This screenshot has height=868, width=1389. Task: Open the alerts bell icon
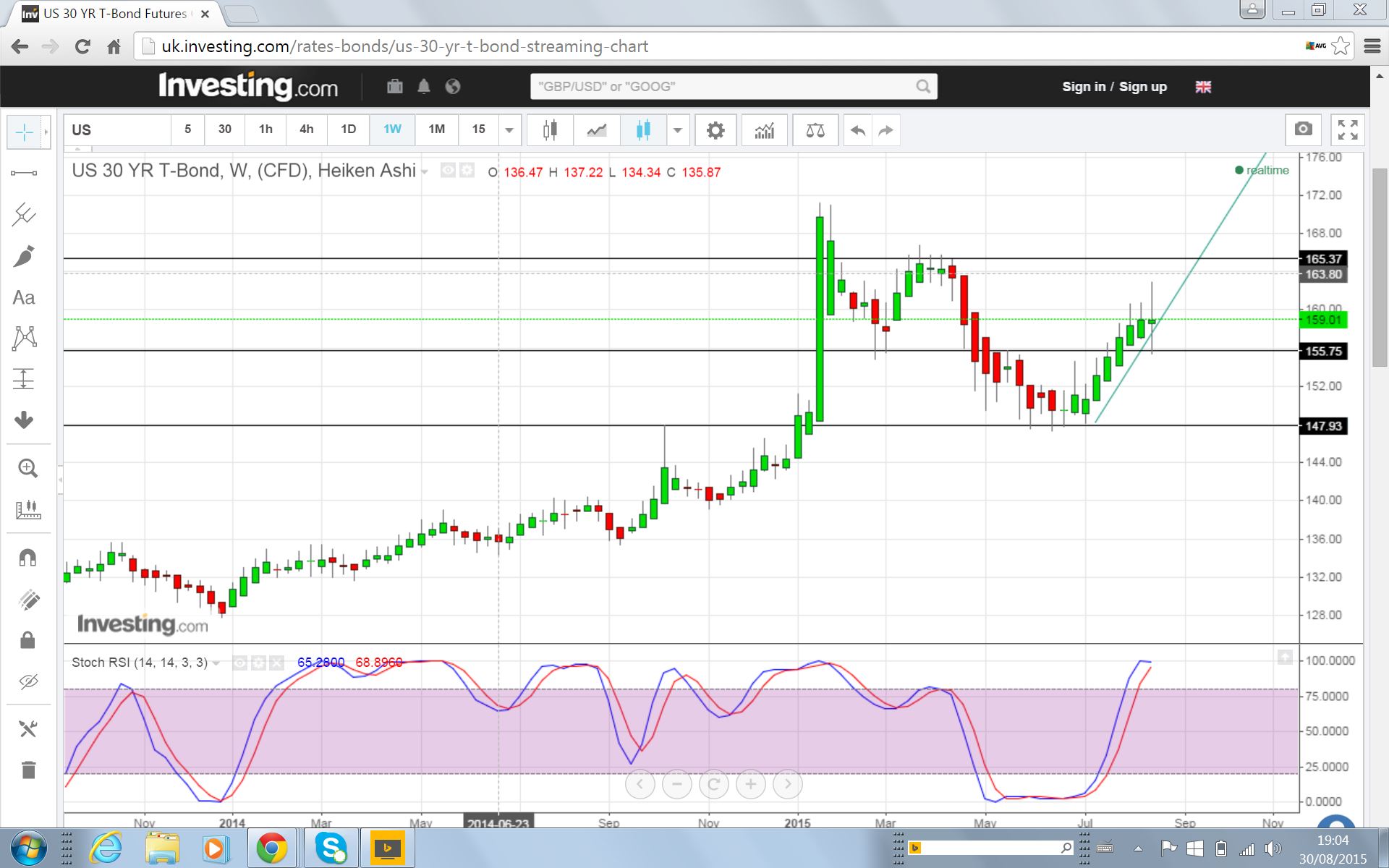[424, 87]
